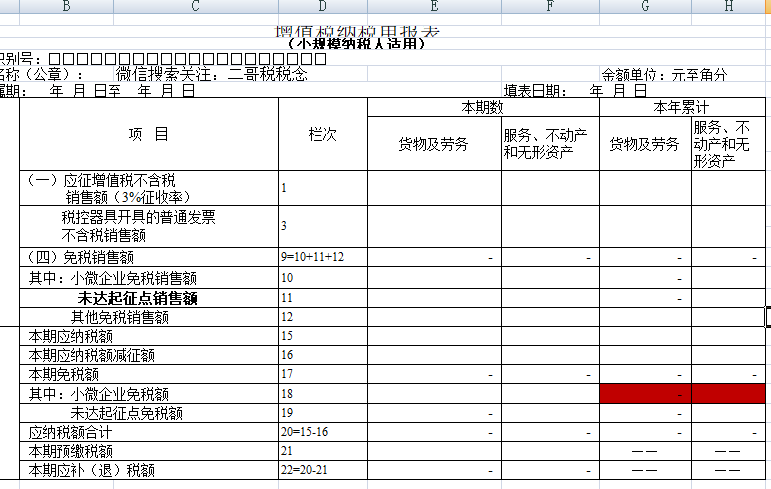771x489 pixels.
Task: Click '金额单位:元至角分' text
Action: pos(664,75)
